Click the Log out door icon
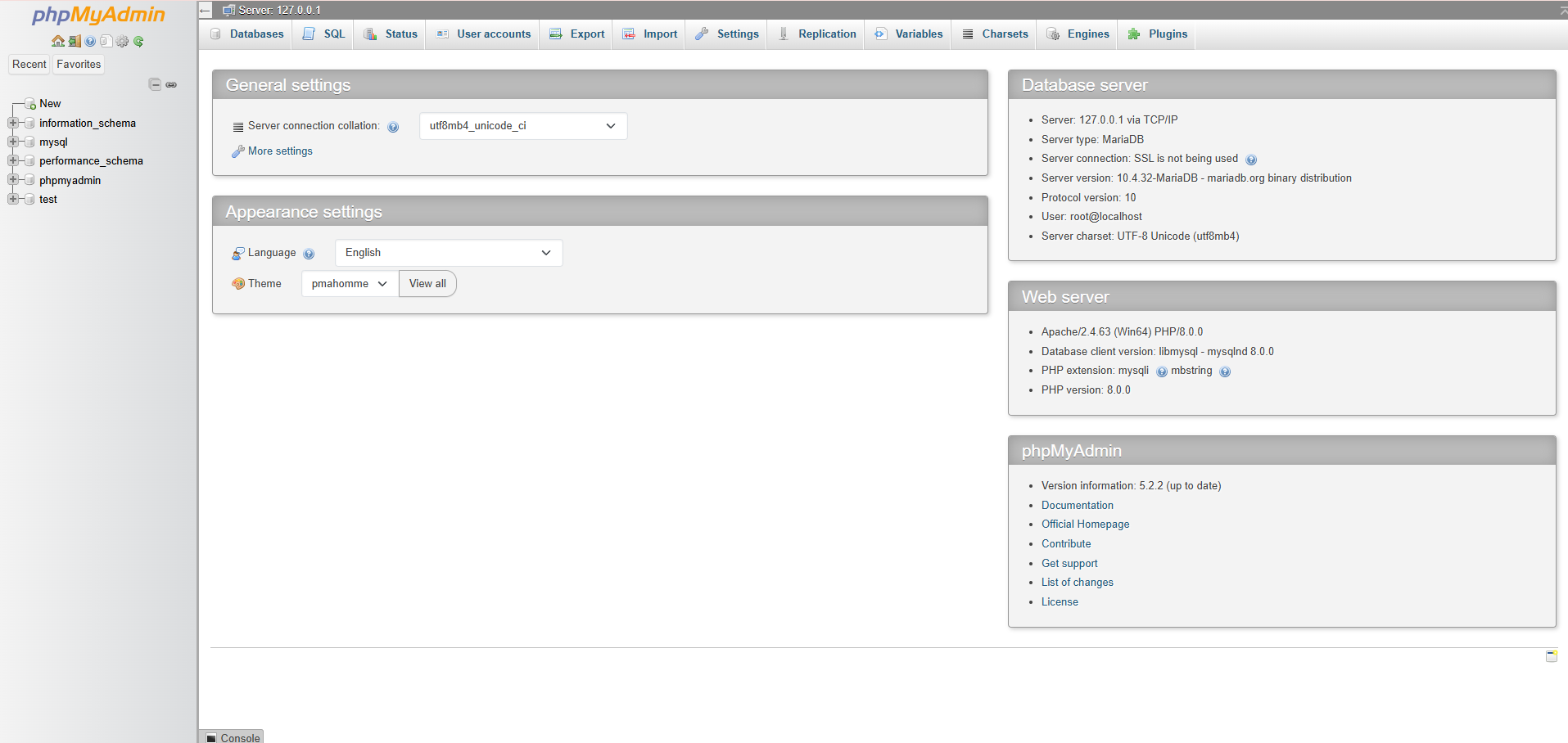1568x743 pixels. click(75, 41)
